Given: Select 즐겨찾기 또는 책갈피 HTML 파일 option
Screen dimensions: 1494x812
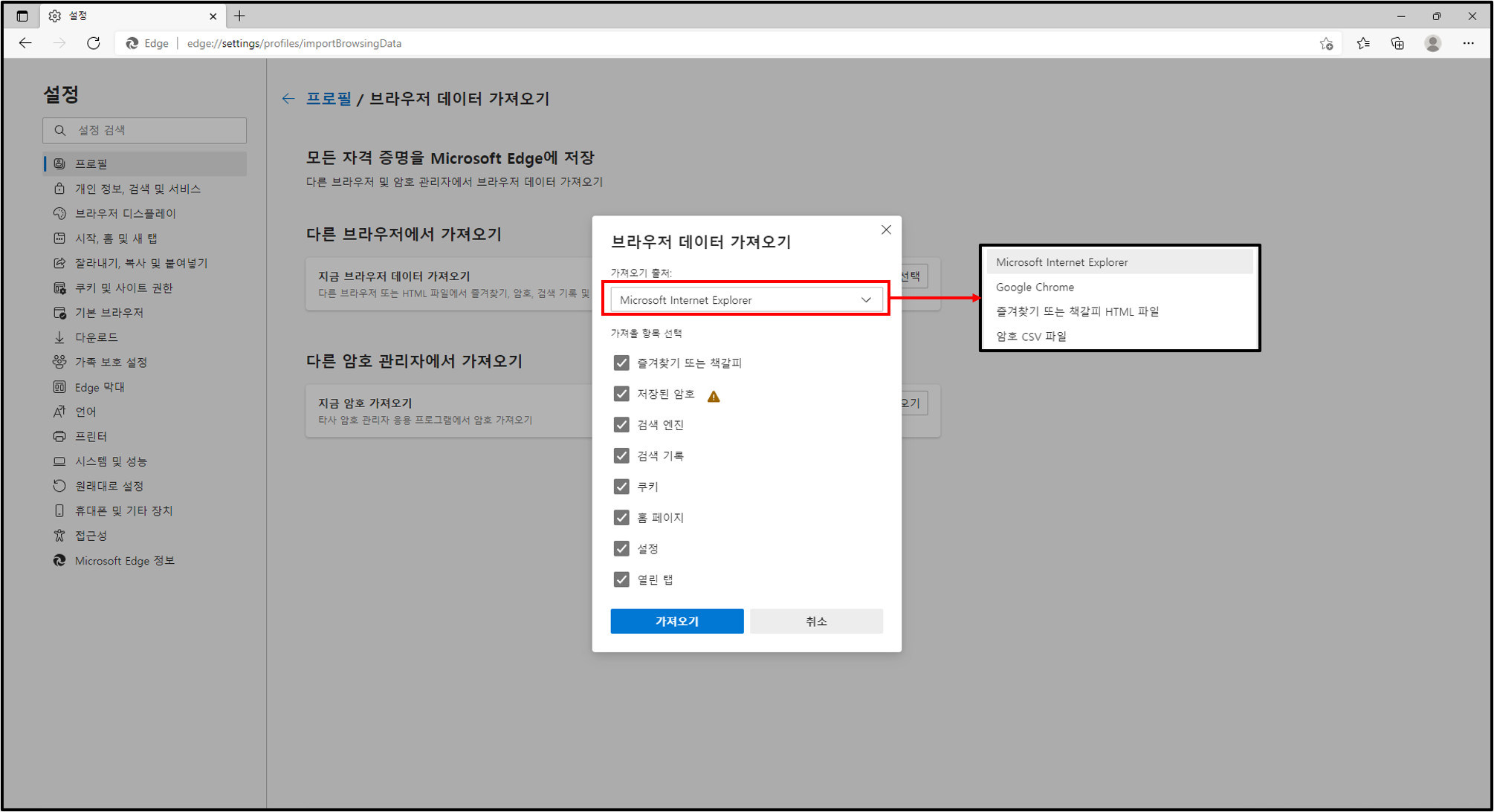Looking at the screenshot, I should pyautogui.click(x=1120, y=311).
